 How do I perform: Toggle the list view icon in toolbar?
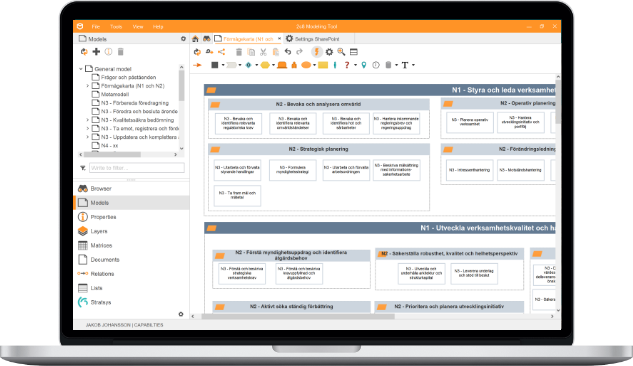coord(354,52)
